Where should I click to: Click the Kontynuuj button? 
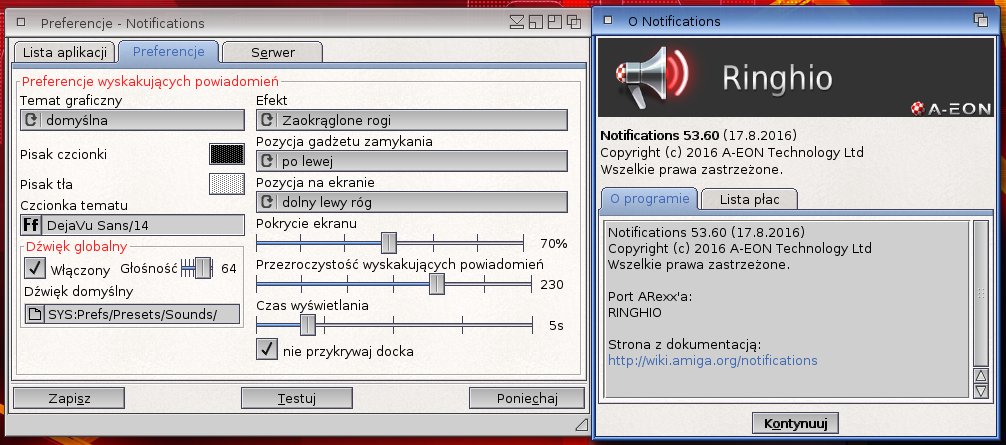tap(796, 423)
